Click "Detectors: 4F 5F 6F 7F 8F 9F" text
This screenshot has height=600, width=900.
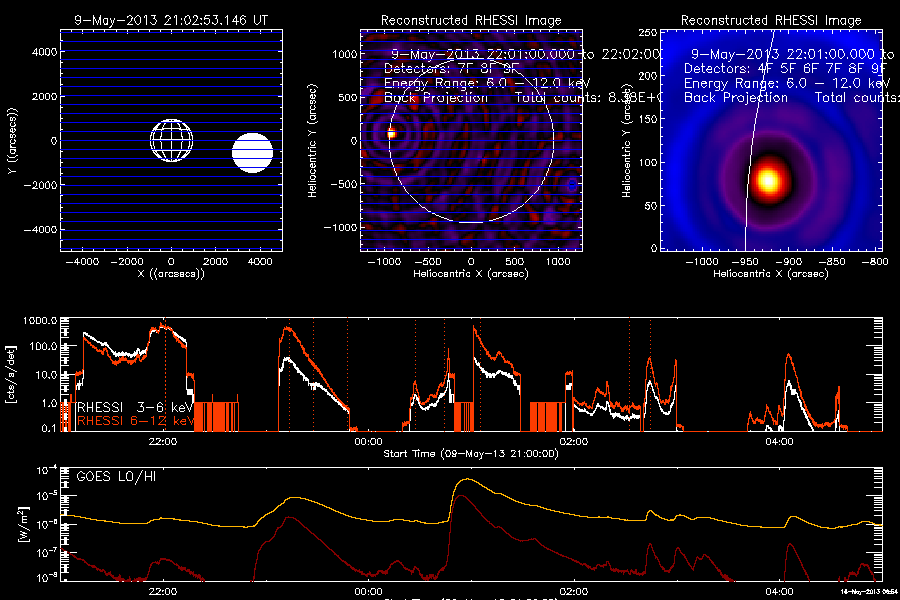coord(785,69)
